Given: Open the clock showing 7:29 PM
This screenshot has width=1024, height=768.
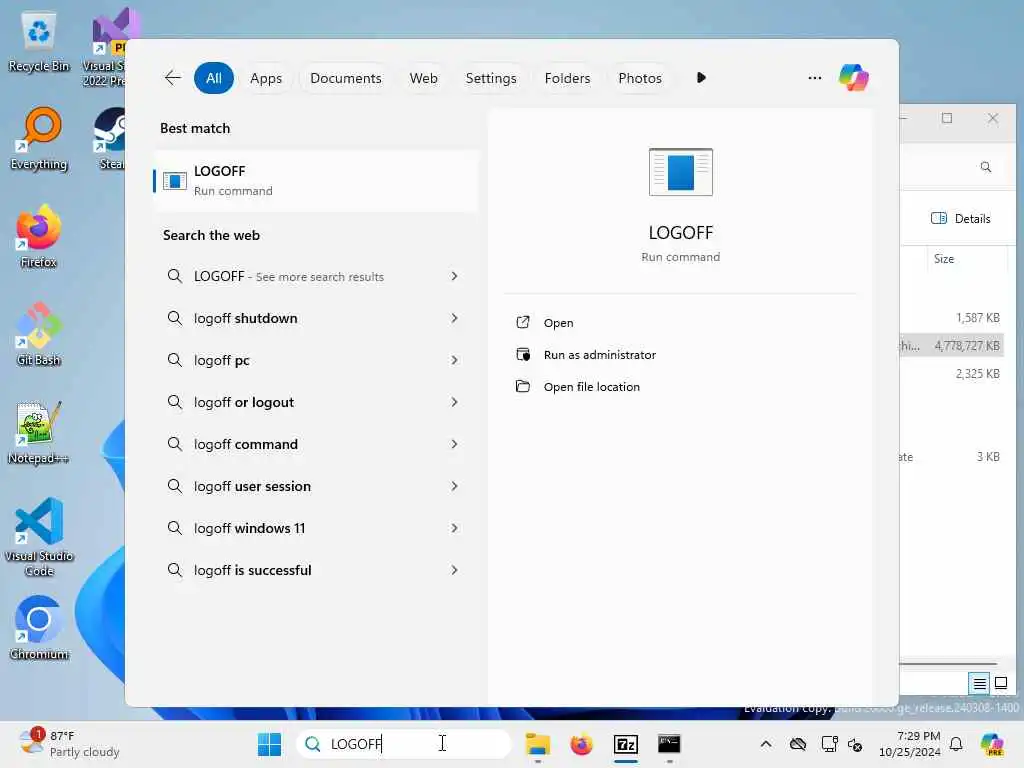Looking at the screenshot, I should click(909, 744).
